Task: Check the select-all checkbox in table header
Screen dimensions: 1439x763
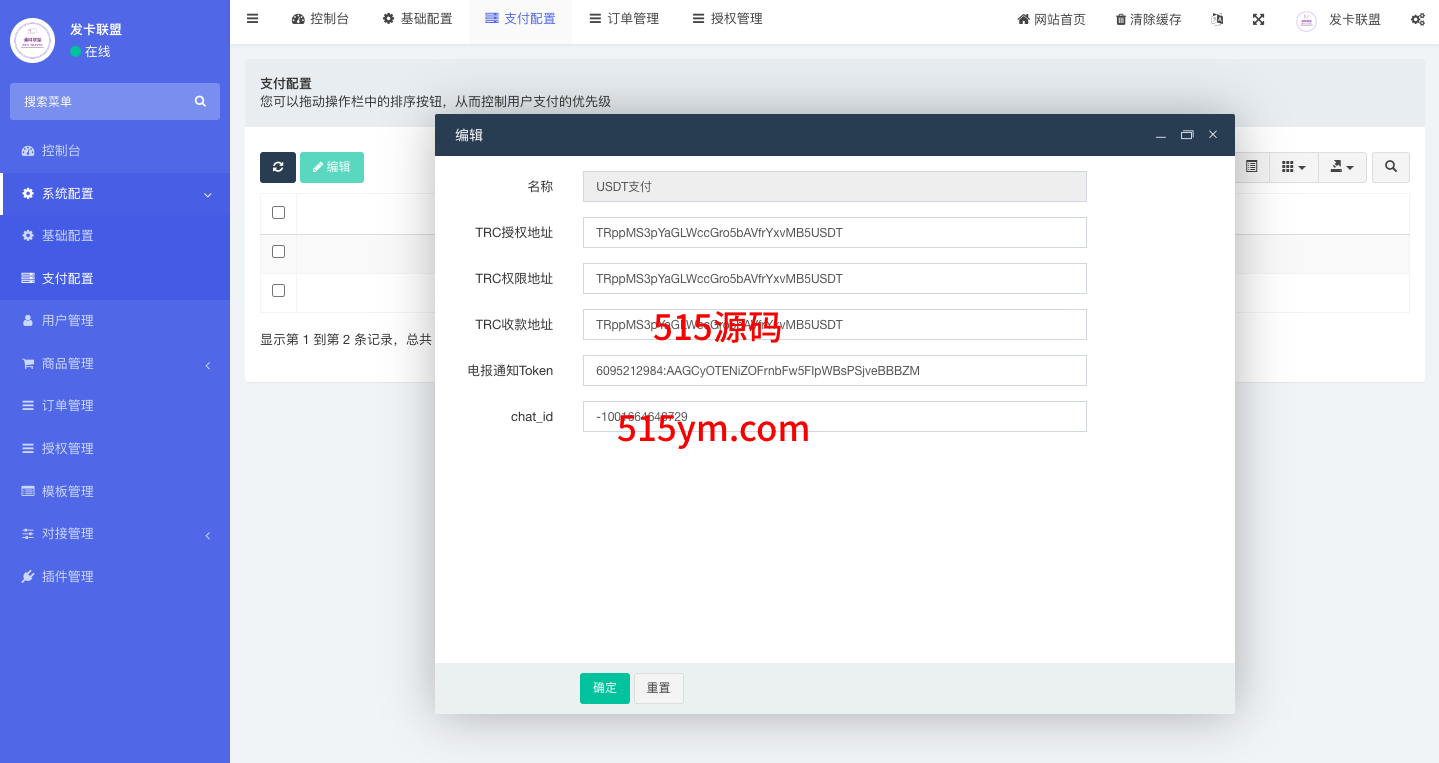Action: 278,212
